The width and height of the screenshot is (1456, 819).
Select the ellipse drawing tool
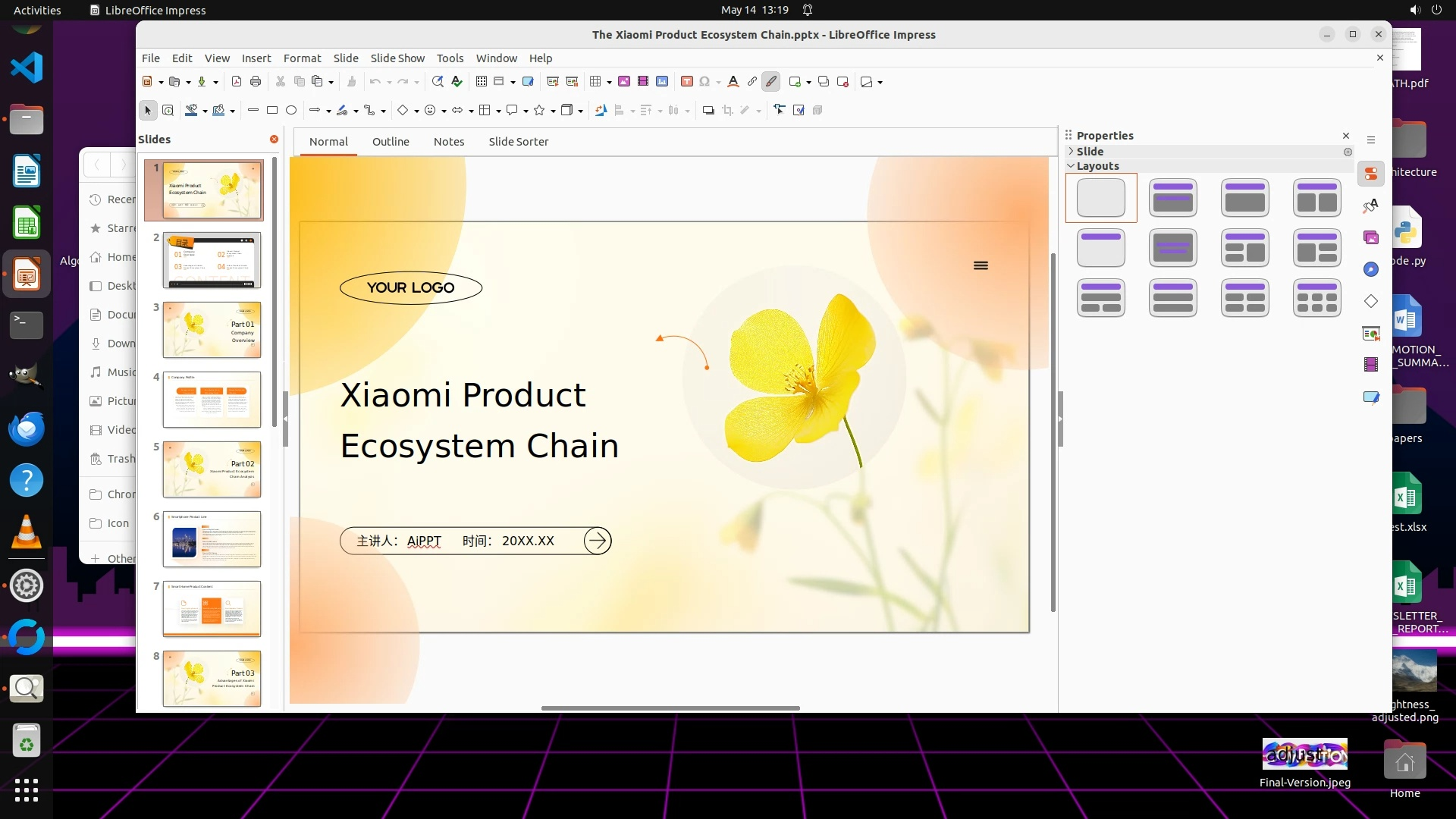(x=291, y=111)
